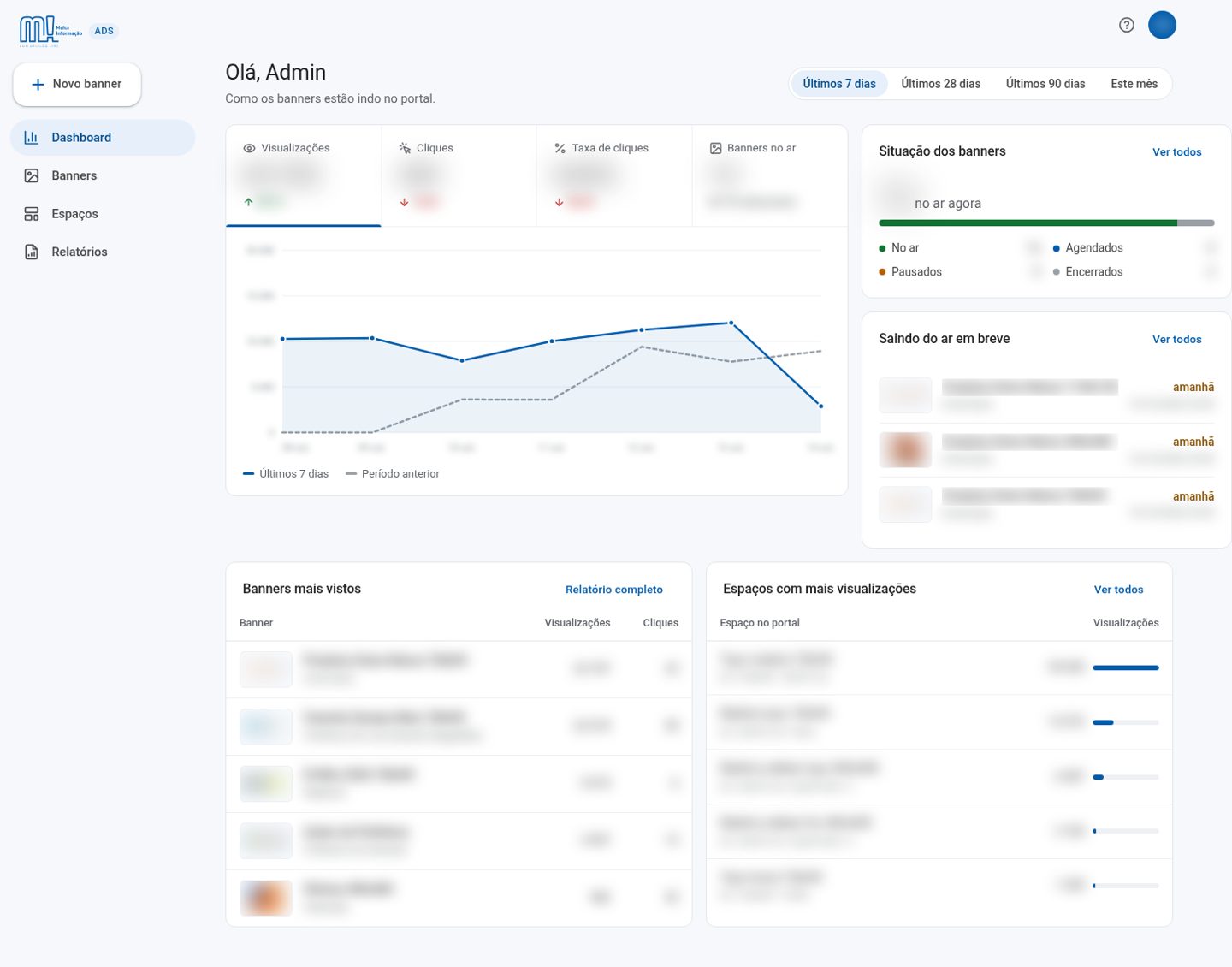Screen dimensions: 1232x967
Task: Click the percent icon of Taxa de cliques
Action: (560, 148)
